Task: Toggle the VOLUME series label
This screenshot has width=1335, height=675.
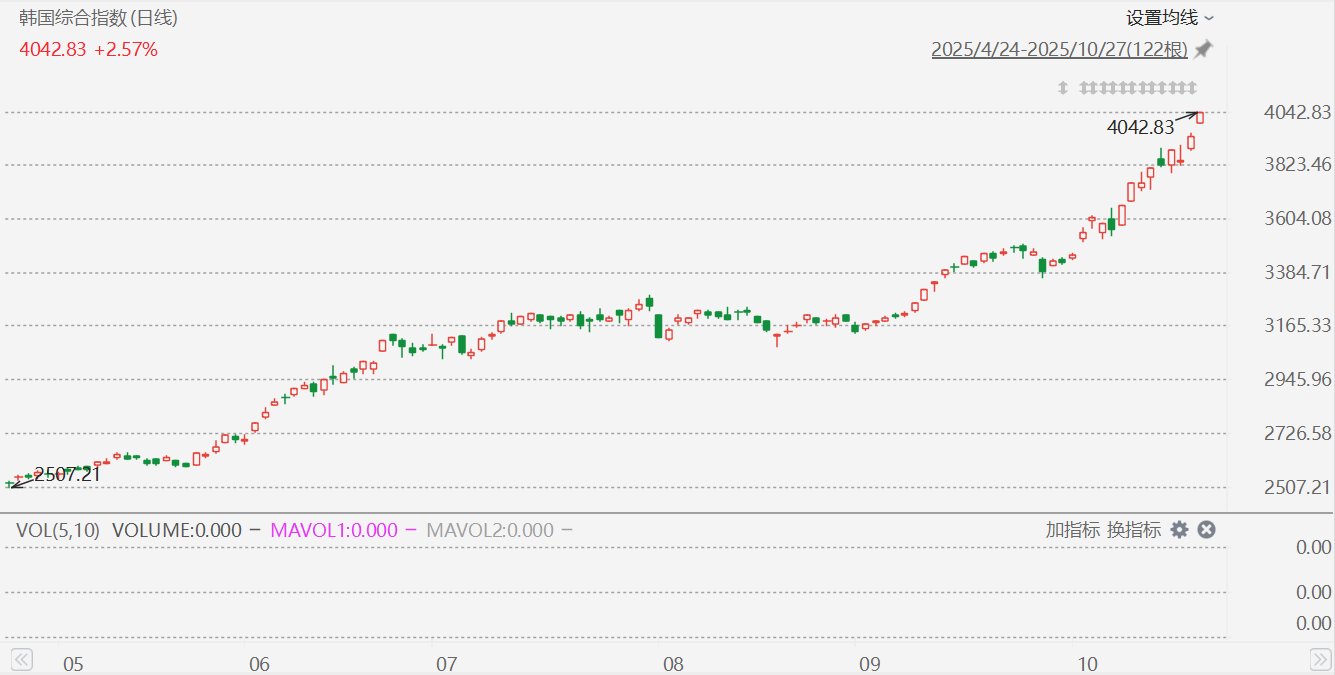Action: tap(176, 530)
